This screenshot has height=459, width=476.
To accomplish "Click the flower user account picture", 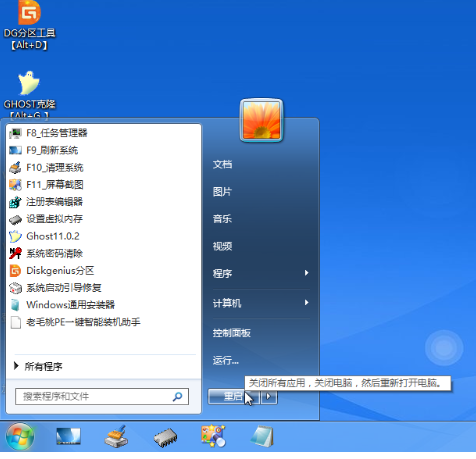I will [x=261, y=120].
